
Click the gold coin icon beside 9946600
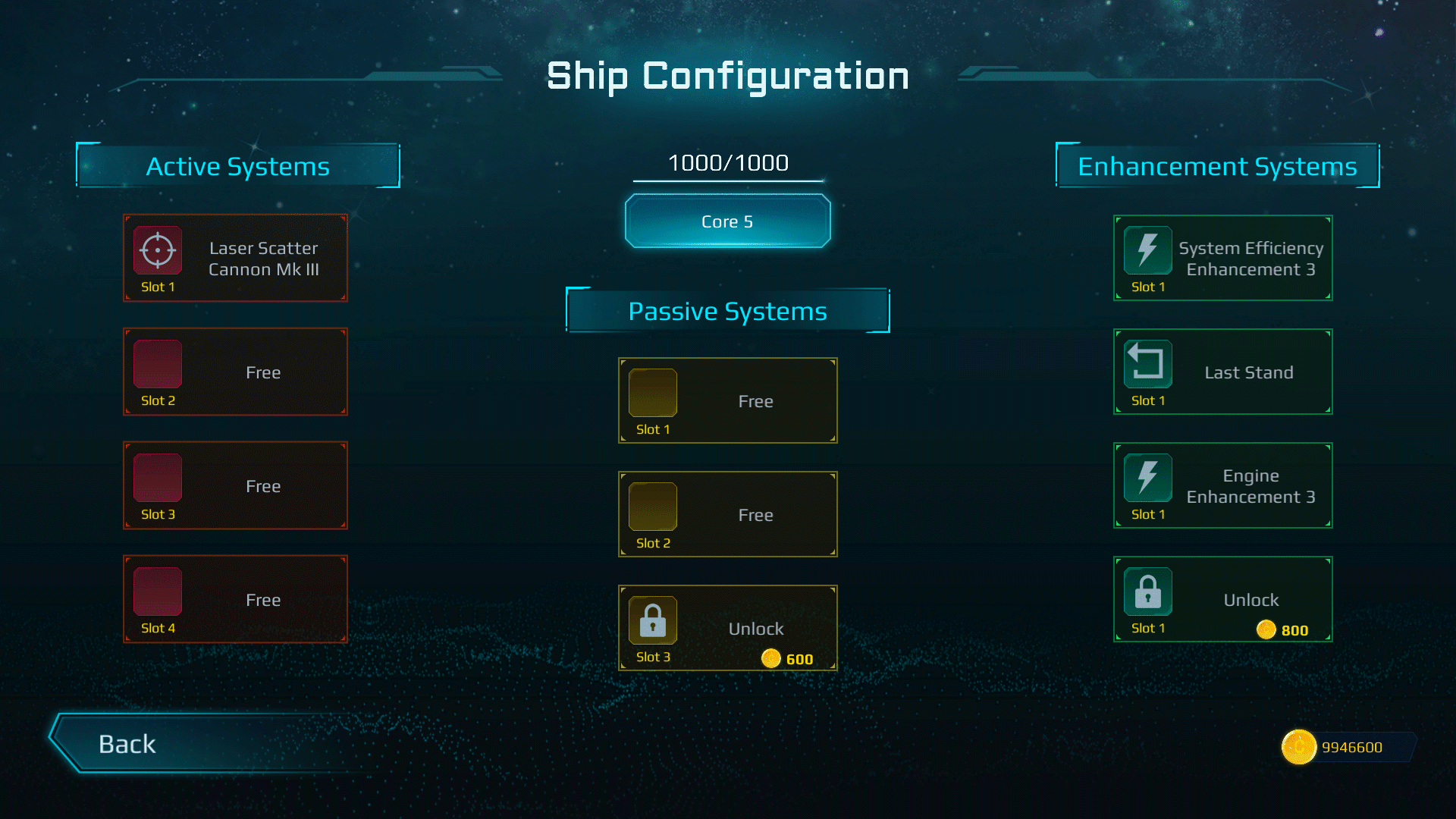point(1298,747)
